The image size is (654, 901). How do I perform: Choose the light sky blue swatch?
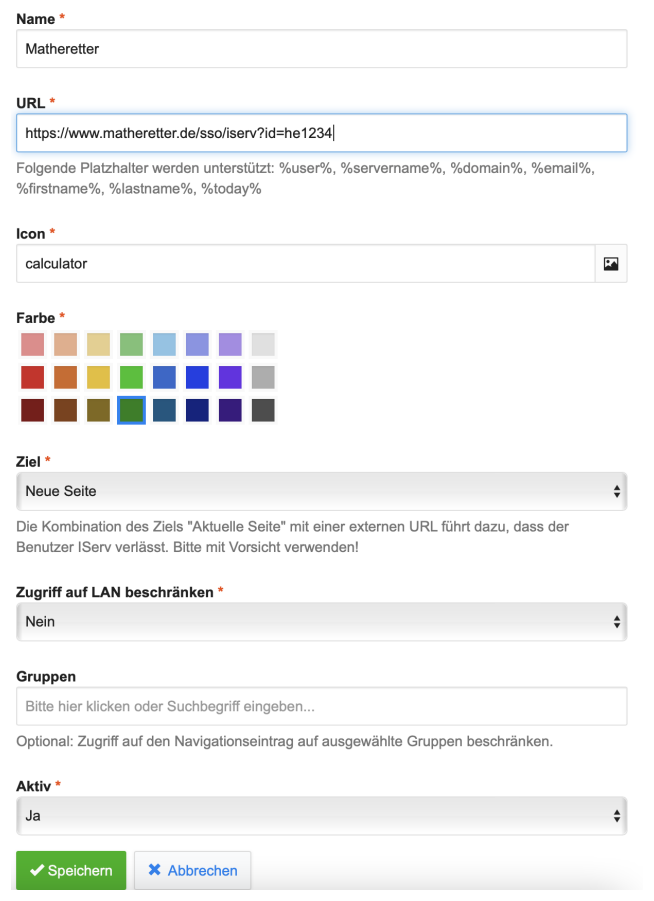(x=164, y=345)
